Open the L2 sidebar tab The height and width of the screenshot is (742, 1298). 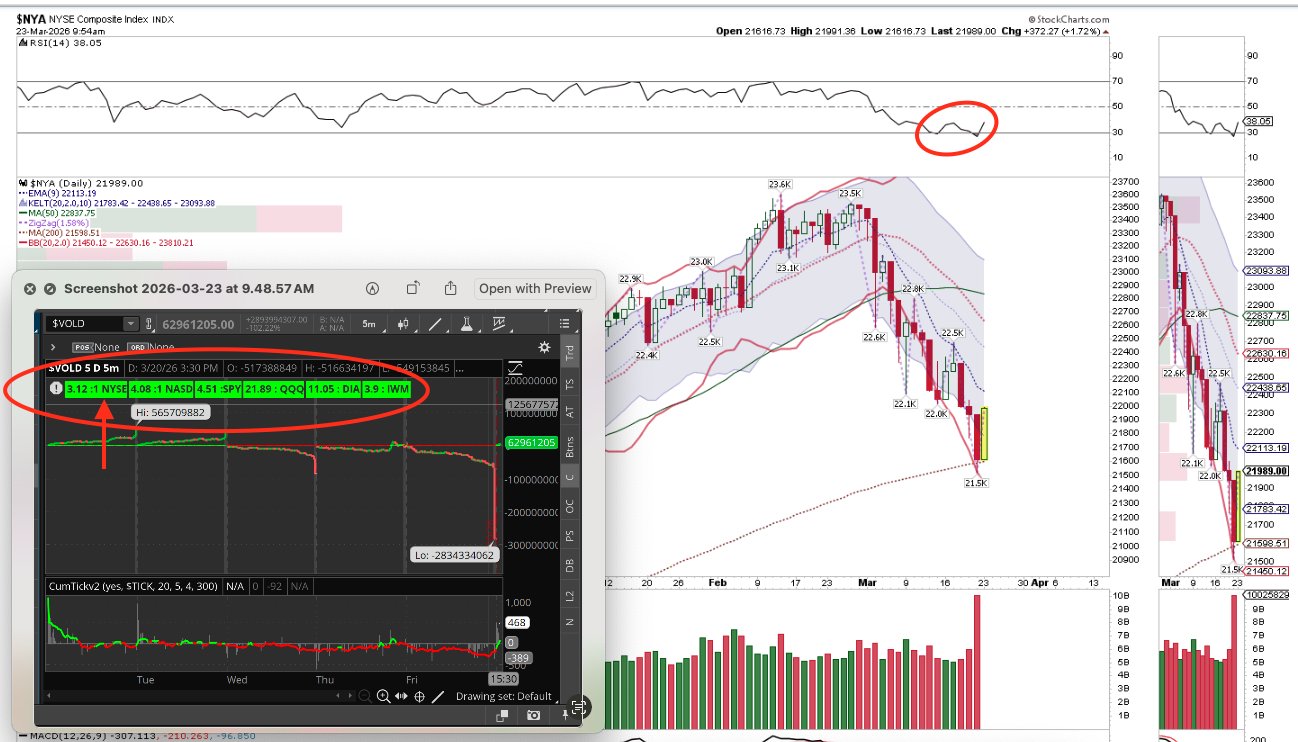click(x=570, y=595)
